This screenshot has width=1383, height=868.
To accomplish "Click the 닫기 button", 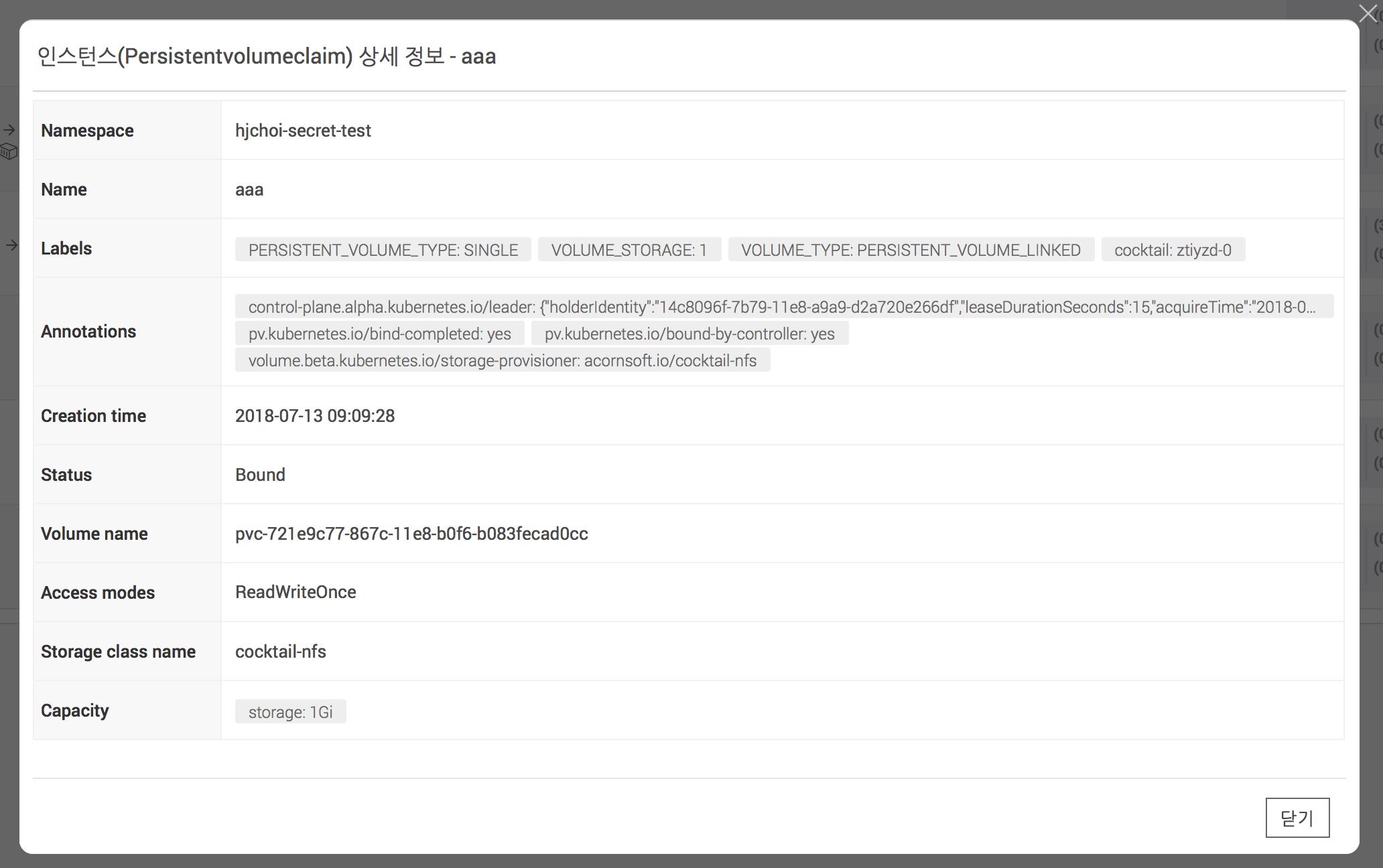I will [1297, 818].
